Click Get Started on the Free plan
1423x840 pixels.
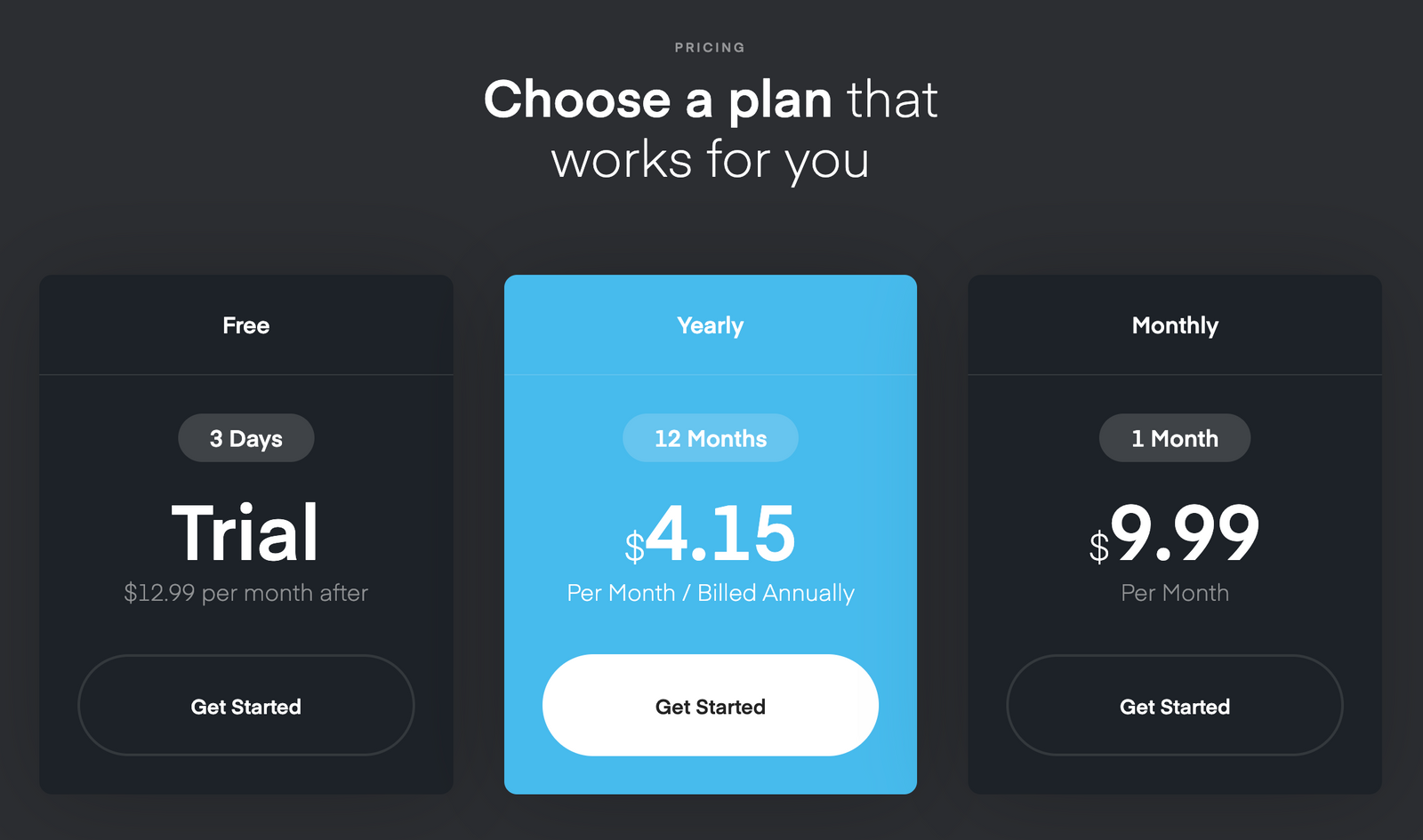point(246,706)
